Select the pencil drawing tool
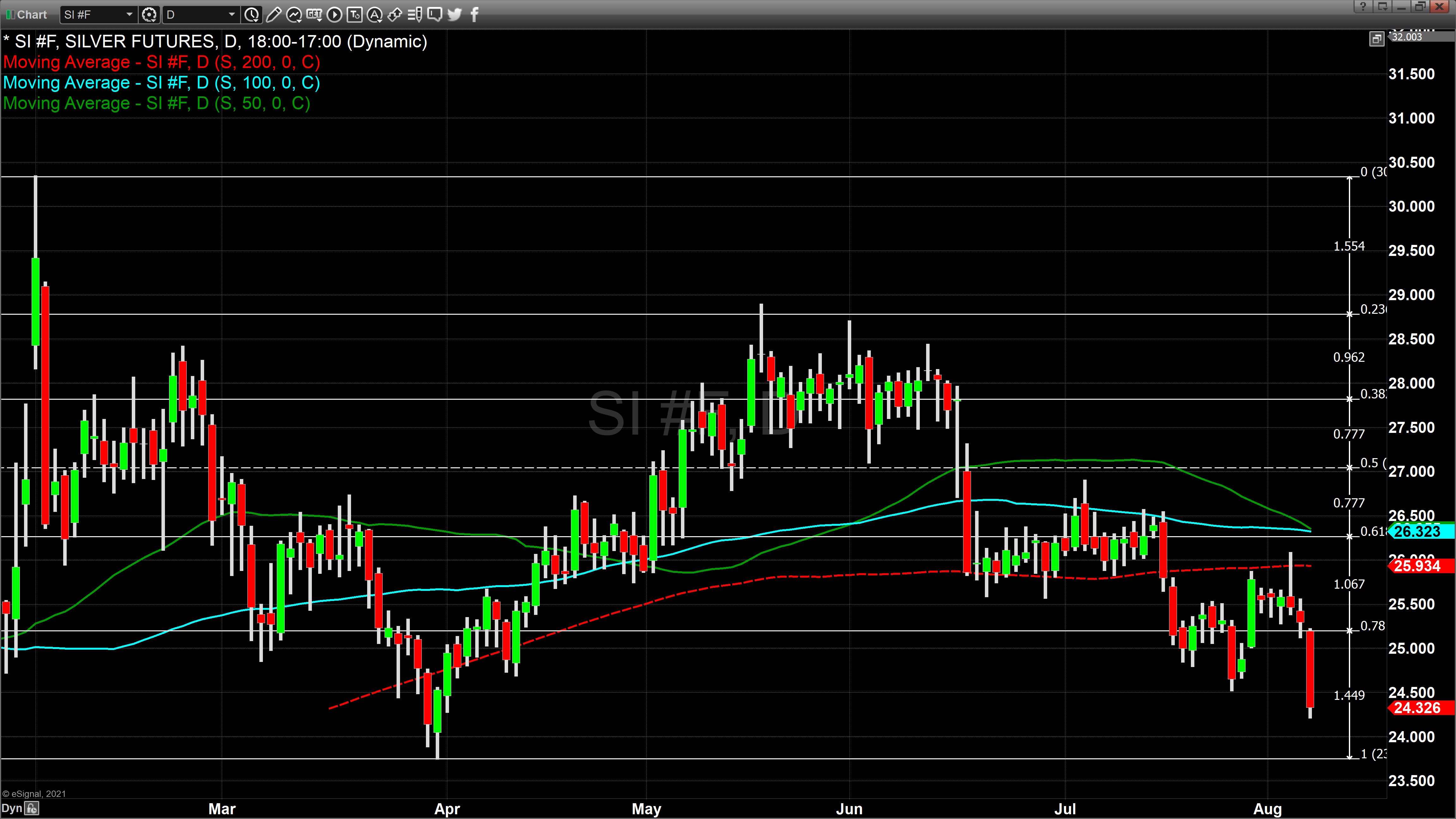The width and height of the screenshot is (1456, 819). click(273, 15)
